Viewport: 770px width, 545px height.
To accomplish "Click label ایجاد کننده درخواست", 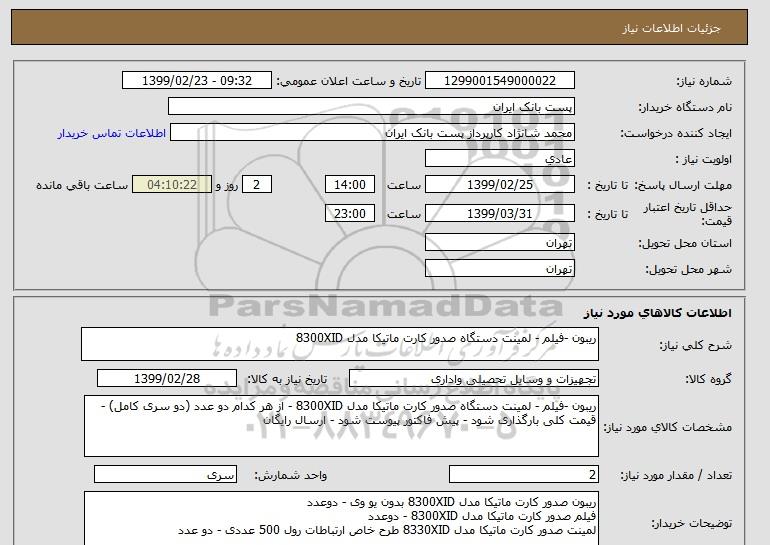I will pyautogui.click(x=676, y=133).
